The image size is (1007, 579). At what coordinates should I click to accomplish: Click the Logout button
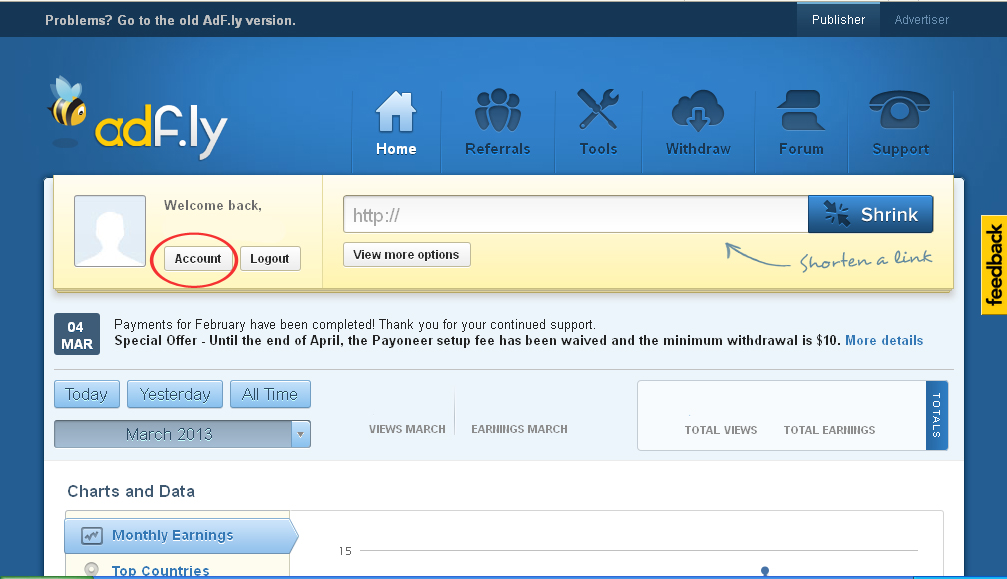pos(270,259)
